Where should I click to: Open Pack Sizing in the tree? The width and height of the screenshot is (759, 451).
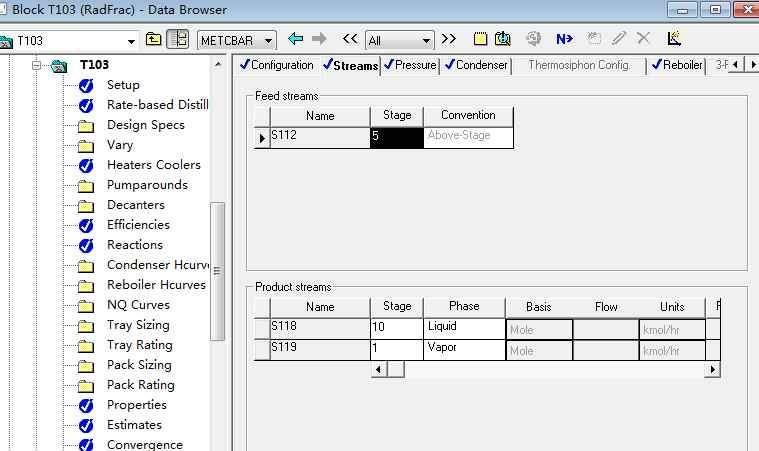click(139, 365)
